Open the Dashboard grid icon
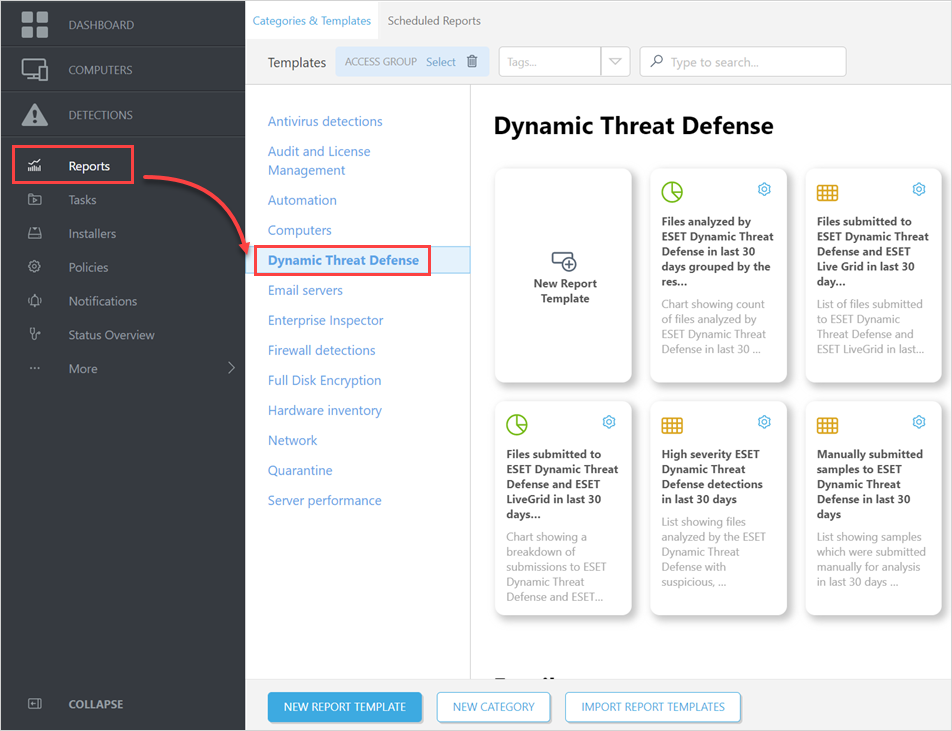 point(35,25)
